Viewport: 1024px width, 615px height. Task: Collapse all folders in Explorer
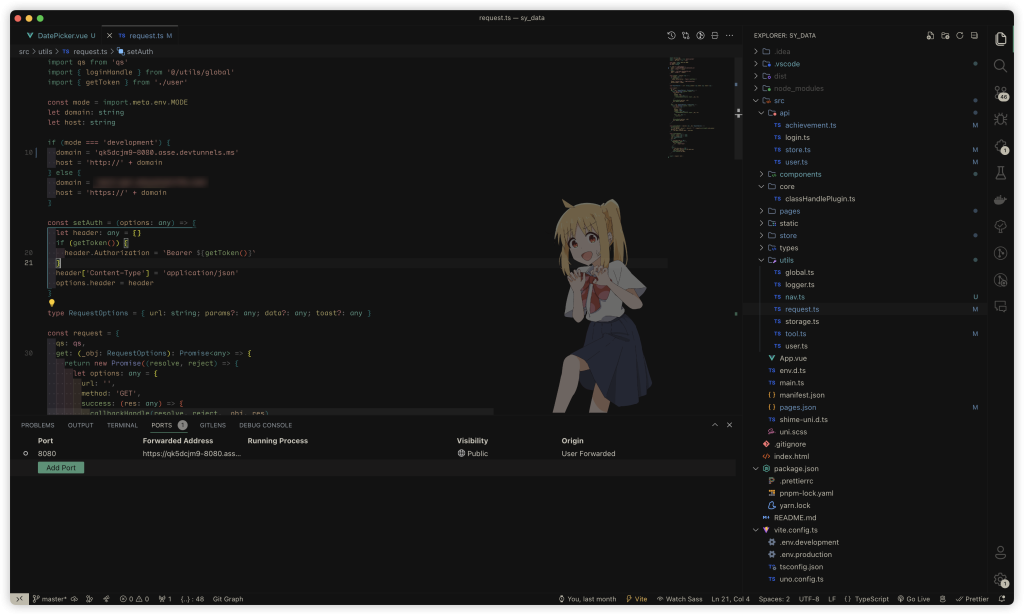tap(975, 35)
